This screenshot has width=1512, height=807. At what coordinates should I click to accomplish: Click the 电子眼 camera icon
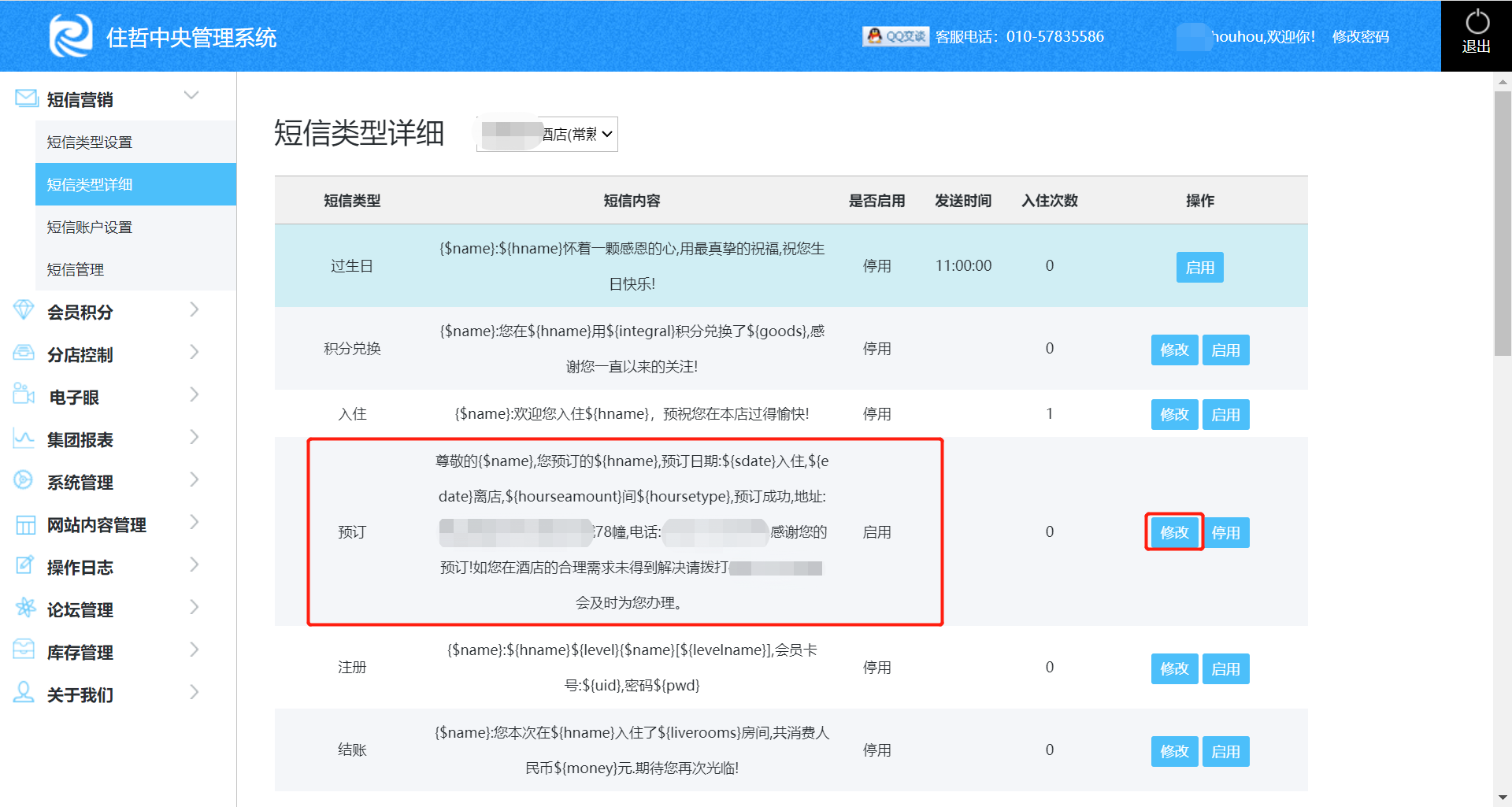tap(24, 394)
